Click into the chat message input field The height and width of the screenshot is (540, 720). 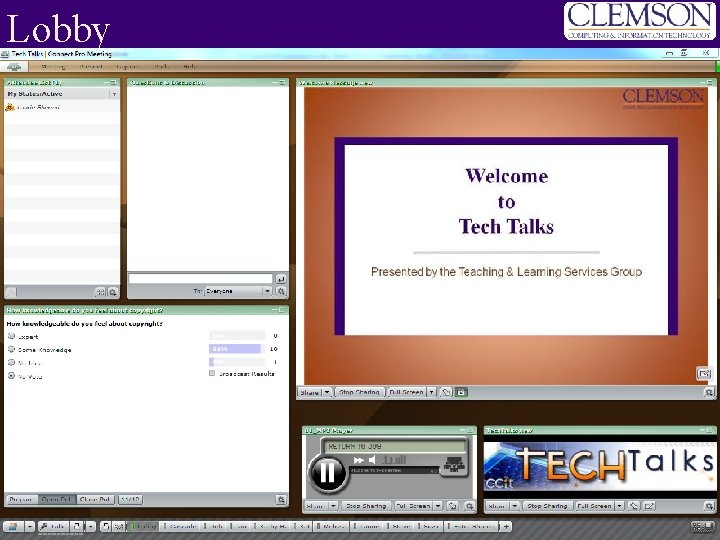tap(201, 279)
